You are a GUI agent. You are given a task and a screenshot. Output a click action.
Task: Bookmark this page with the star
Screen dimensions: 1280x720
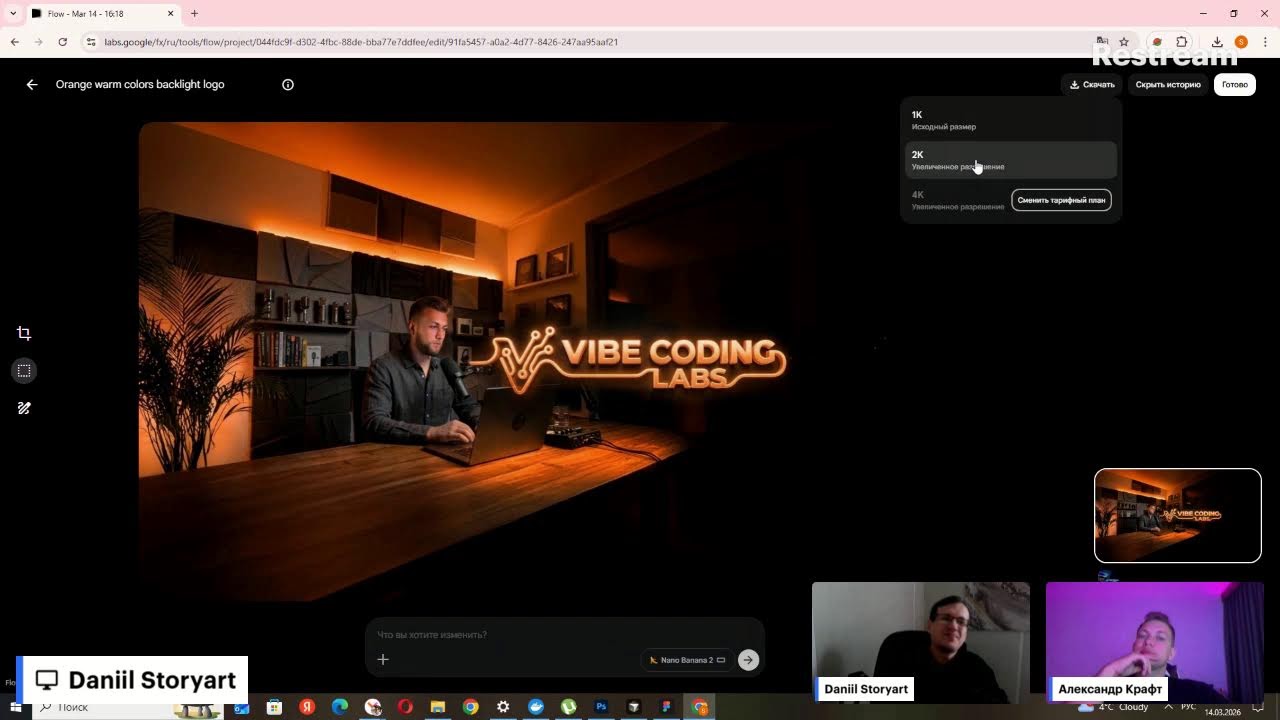click(1124, 42)
